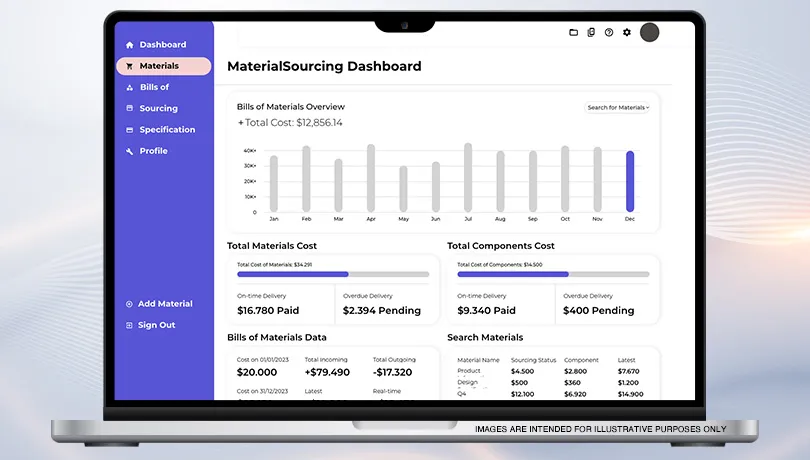
Task: Click the copy documents icon
Action: [x=591, y=32]
